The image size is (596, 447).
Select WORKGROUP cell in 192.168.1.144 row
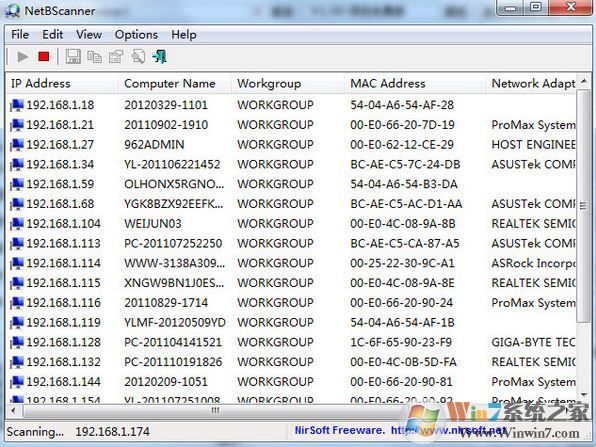pyautogui.click(x=275, y=382)
